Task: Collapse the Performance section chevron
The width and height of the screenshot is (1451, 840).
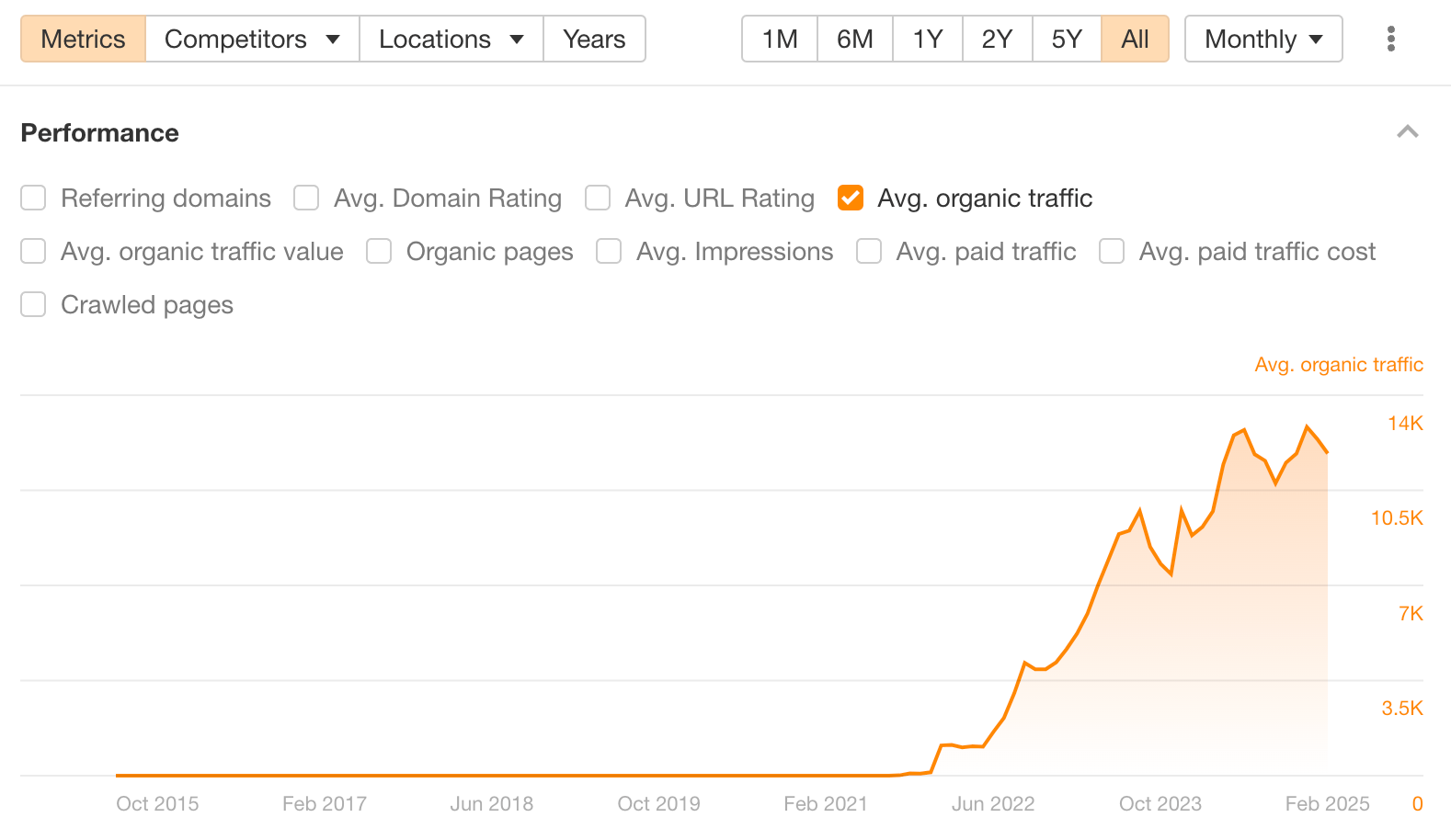Action: point(1408,132)
